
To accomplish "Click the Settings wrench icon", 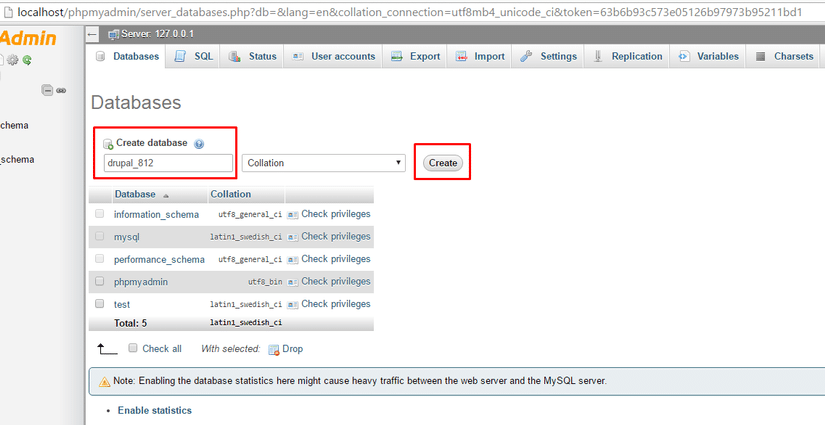I will point(526,56).
